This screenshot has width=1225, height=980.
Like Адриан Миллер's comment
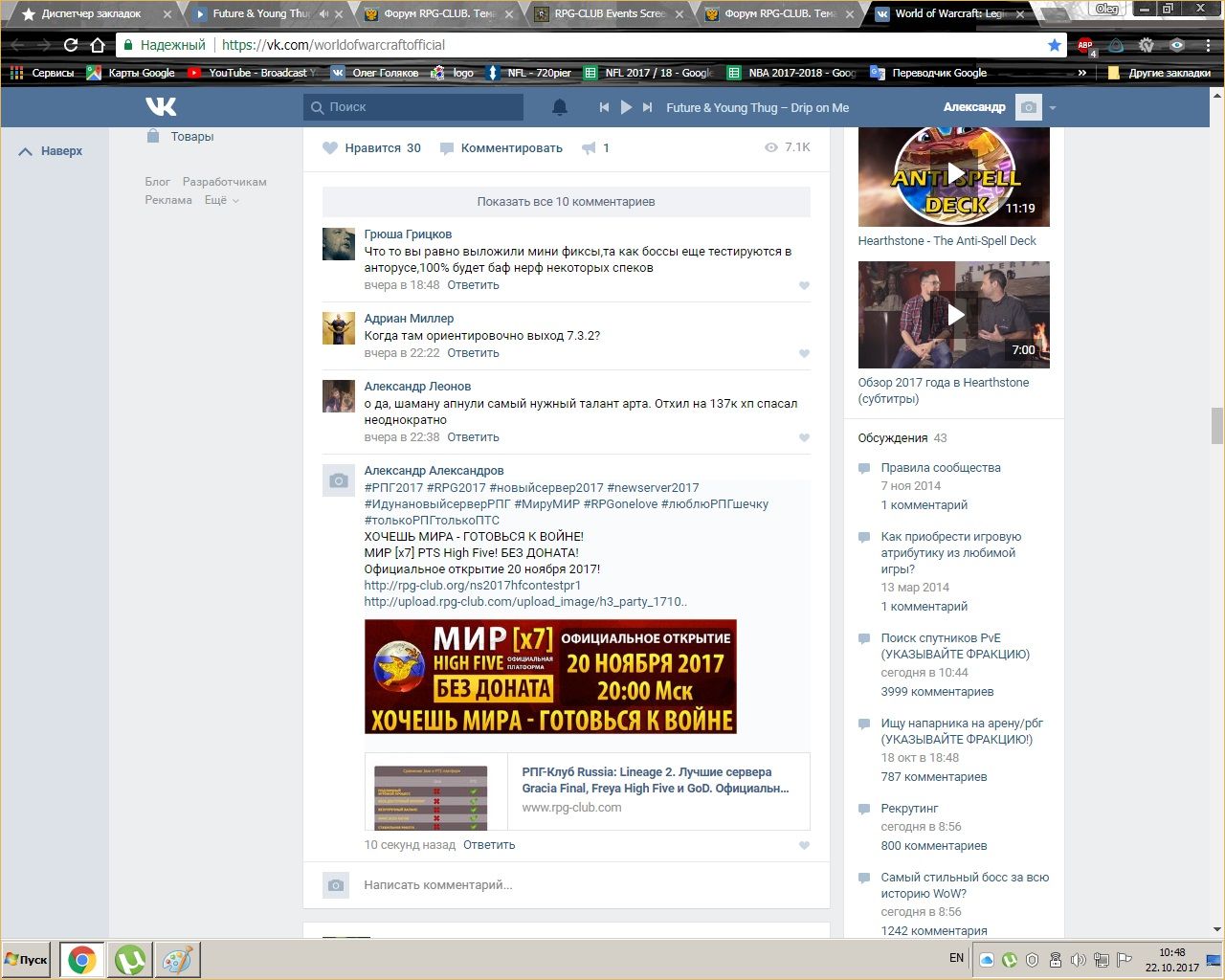(804, 354)
